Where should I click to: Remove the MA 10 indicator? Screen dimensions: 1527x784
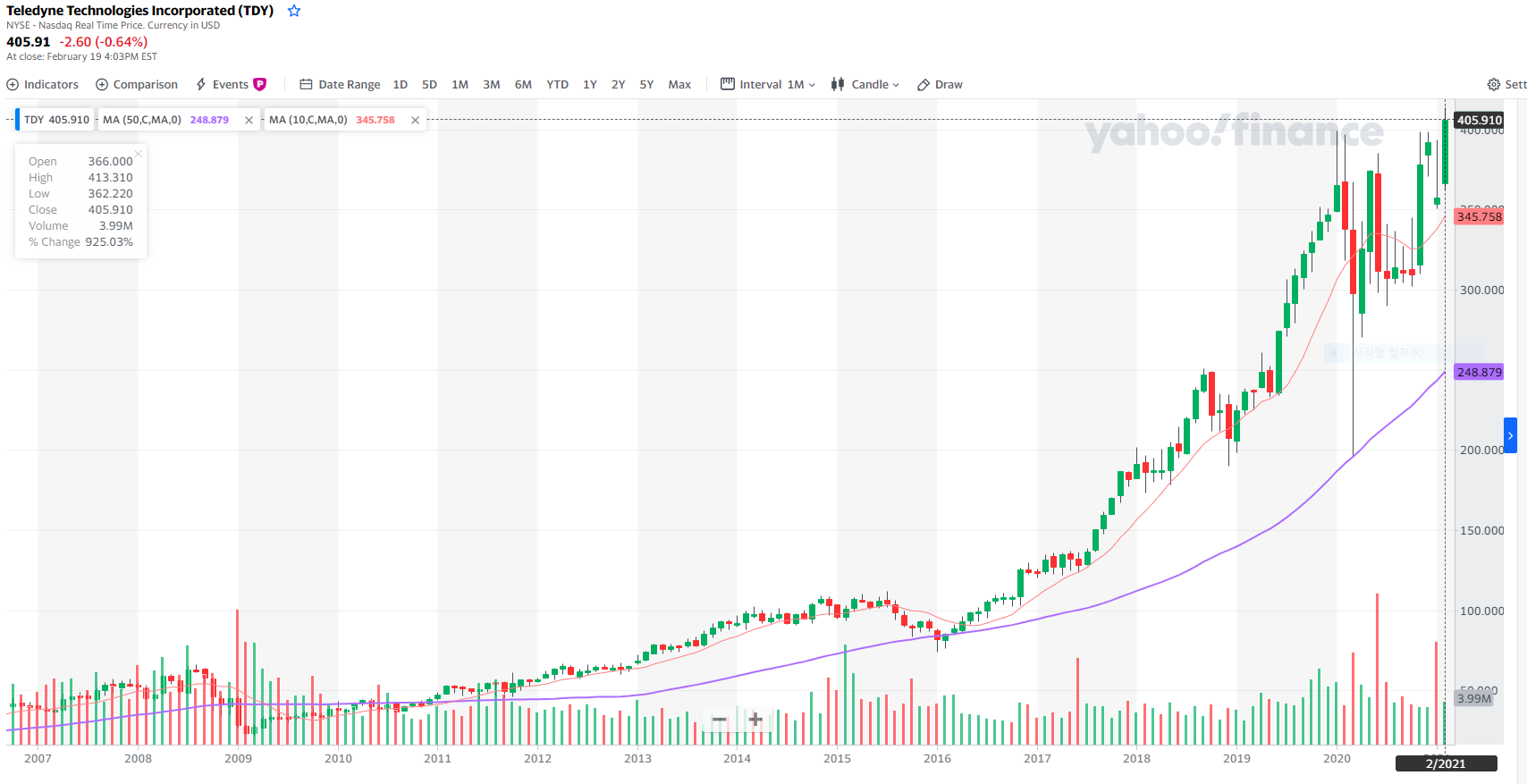point(415,120)
